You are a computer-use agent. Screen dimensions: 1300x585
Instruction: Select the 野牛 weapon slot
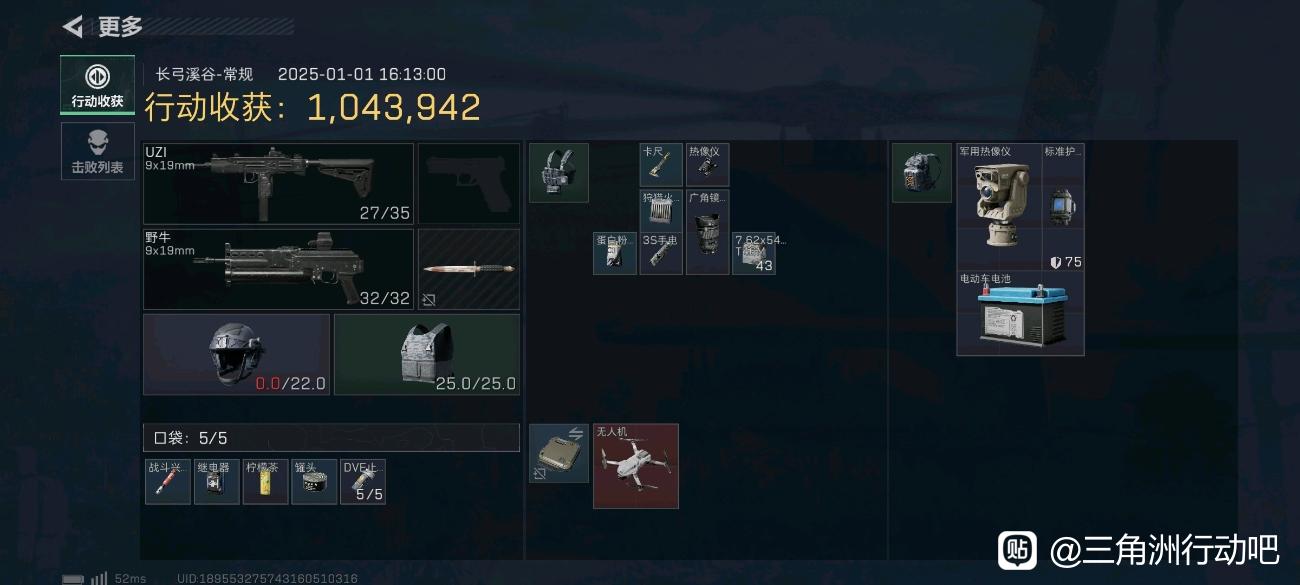pos(278,269)
